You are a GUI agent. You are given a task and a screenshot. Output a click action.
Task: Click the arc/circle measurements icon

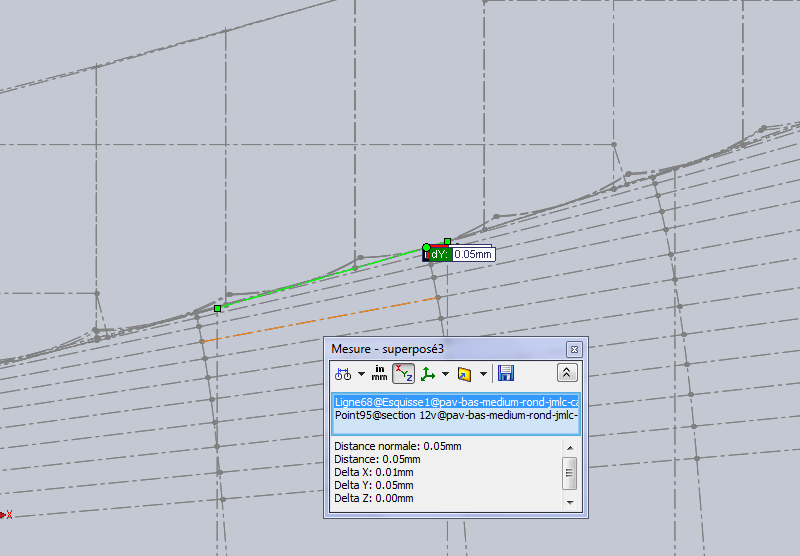343,374
